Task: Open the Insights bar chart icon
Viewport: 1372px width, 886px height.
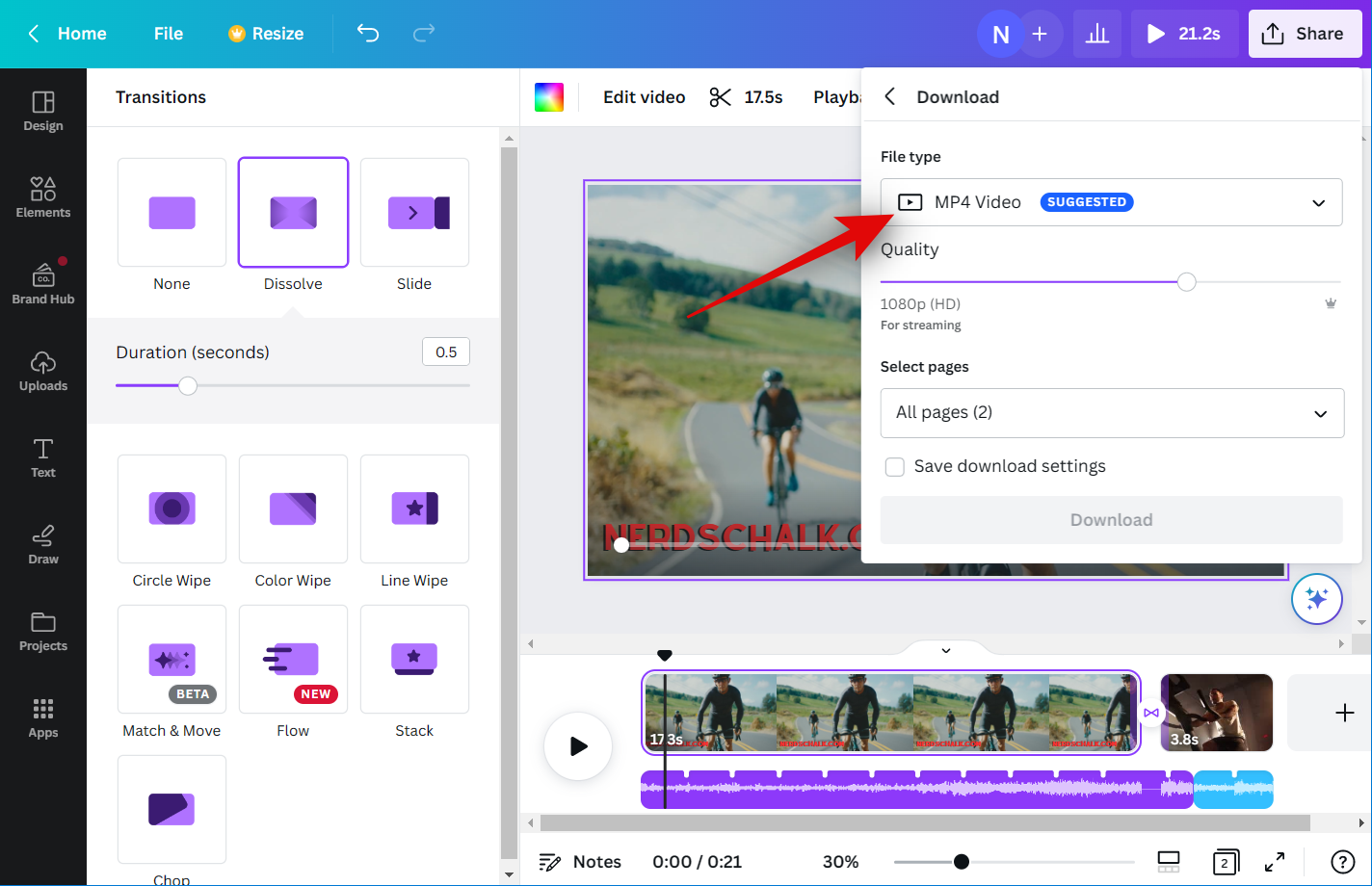Action: click(x=1096, y=35)
